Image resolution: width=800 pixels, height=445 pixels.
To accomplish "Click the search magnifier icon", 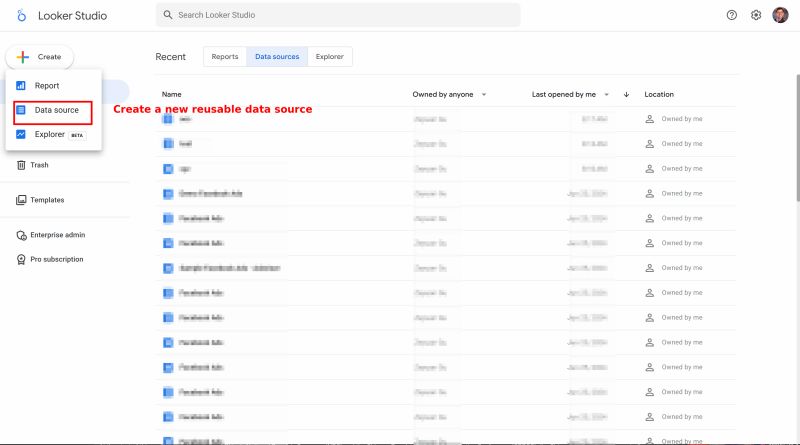I will coord(167,15).
